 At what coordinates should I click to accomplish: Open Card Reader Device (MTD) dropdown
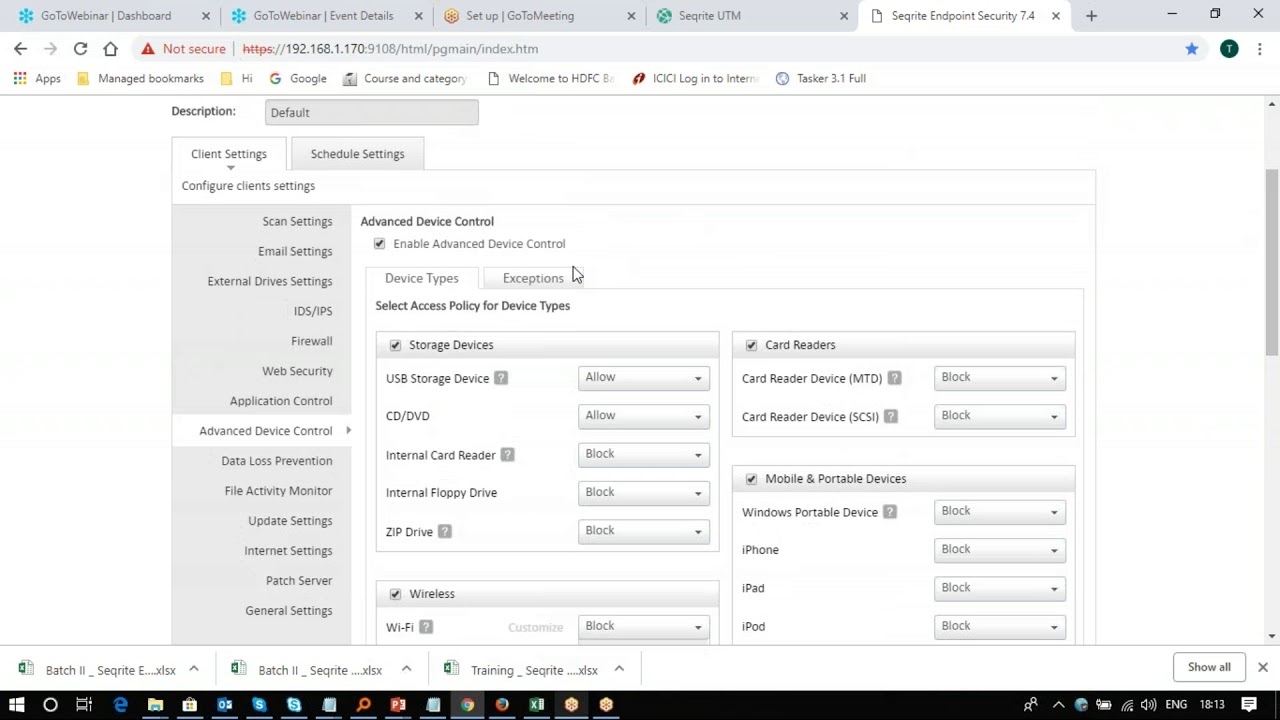[x=1000, y=378]
